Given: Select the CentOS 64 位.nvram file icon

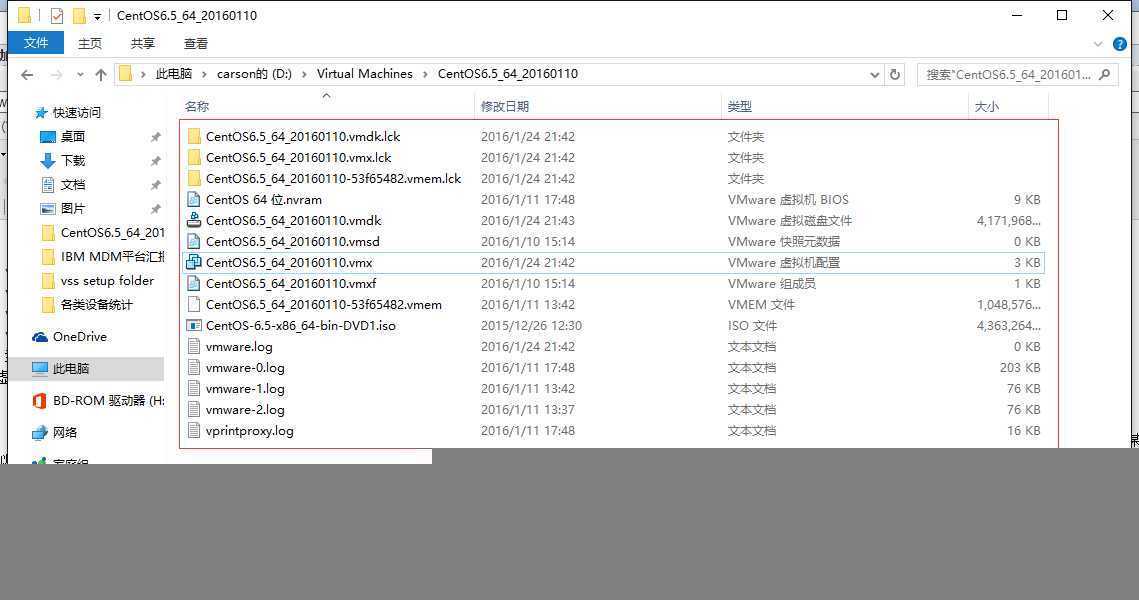Looking at the screenshot, I should tap(194, 200).
